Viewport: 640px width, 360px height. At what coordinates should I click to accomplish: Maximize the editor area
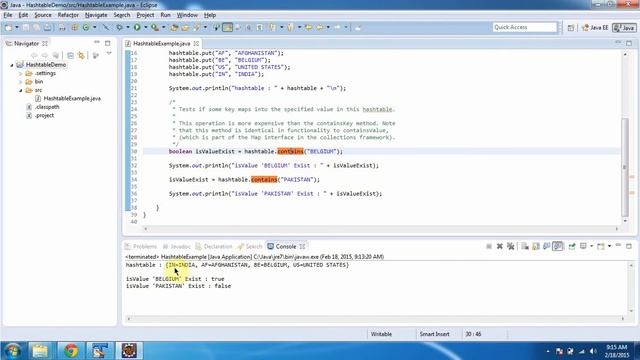[x=629, y=43]
